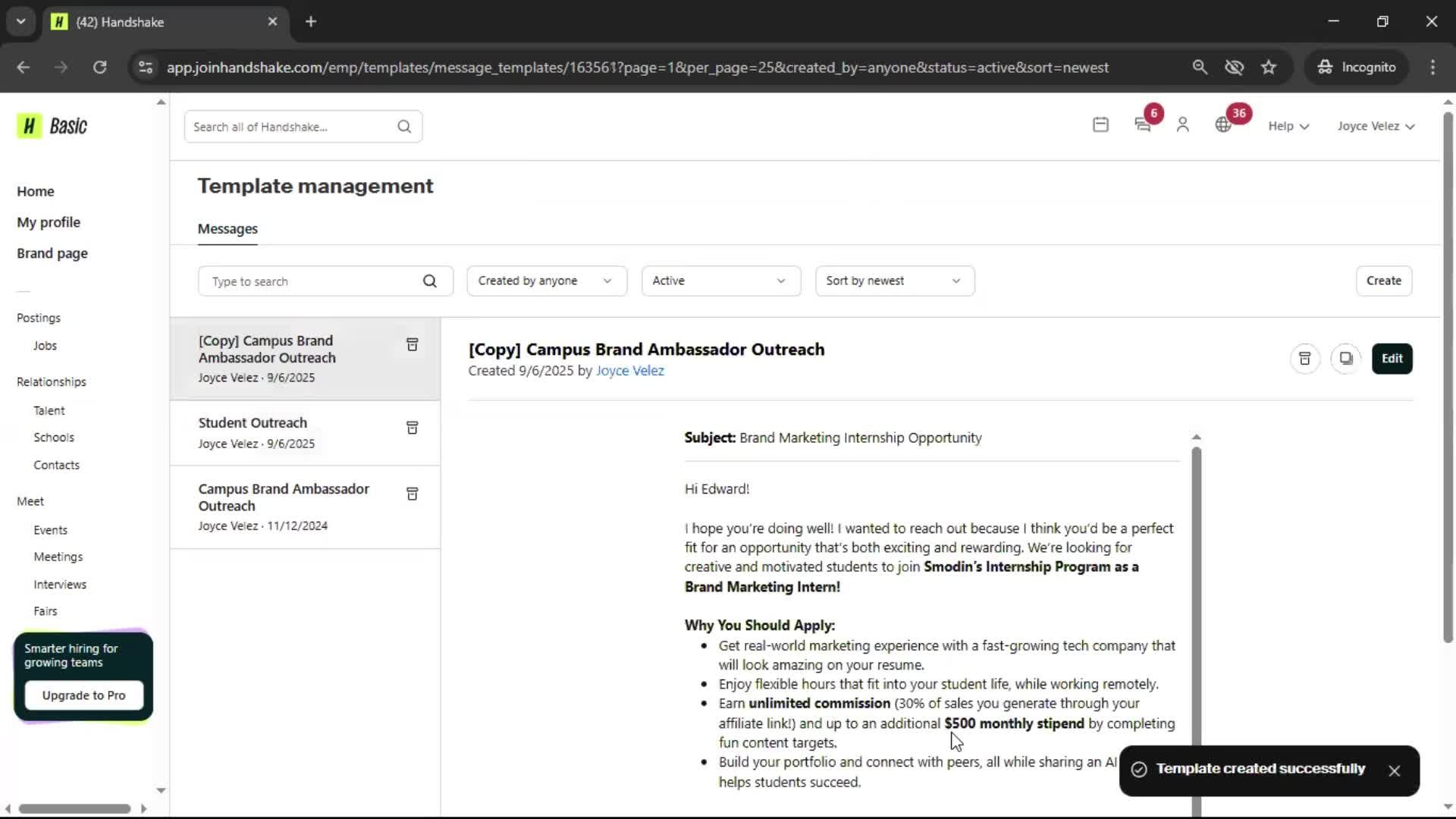Image resolution: width=1456 pixels, height=819 pixels.
Task: Expand the Created by anyone filter
Action: coord(546,281)
